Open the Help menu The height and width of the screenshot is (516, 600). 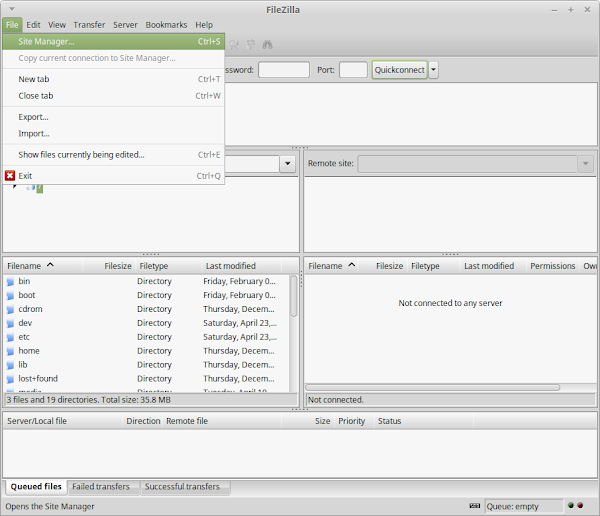[x=204, y=25]
